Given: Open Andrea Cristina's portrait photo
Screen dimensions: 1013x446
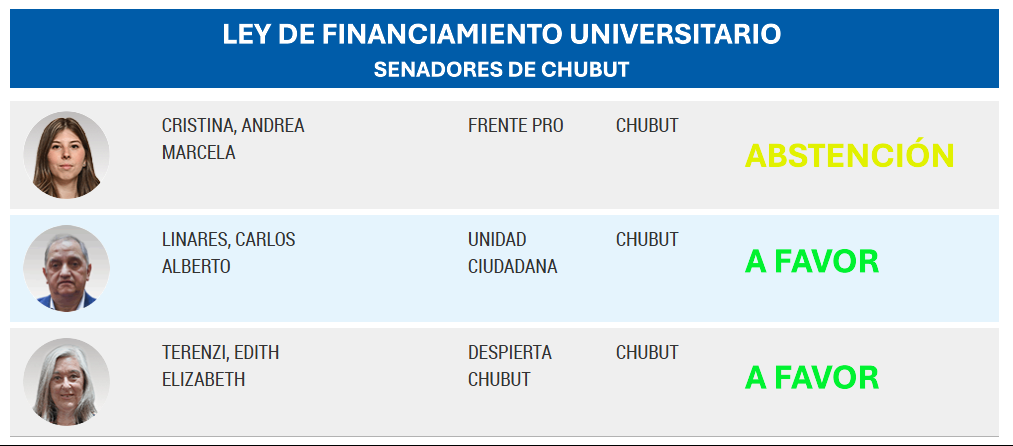Looking at the screenshot, I should (x=67, y=155).
